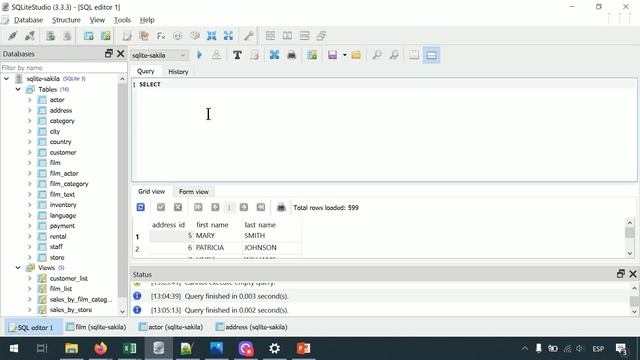The image size is (640, 360).
Task: Expand the film table node
Action: click(x=29, y=163)
